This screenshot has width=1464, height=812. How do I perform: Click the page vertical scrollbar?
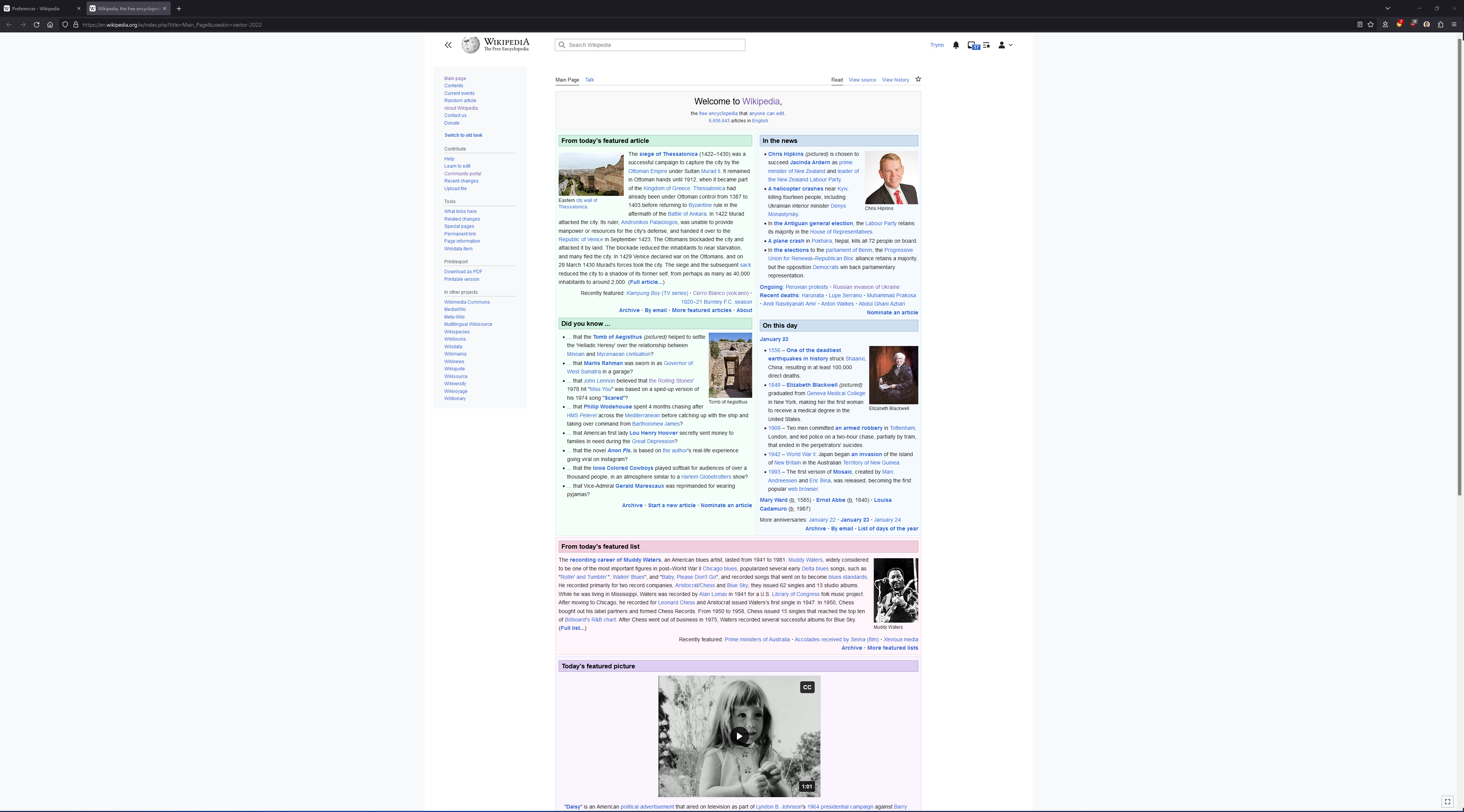tap(1459, 267)
